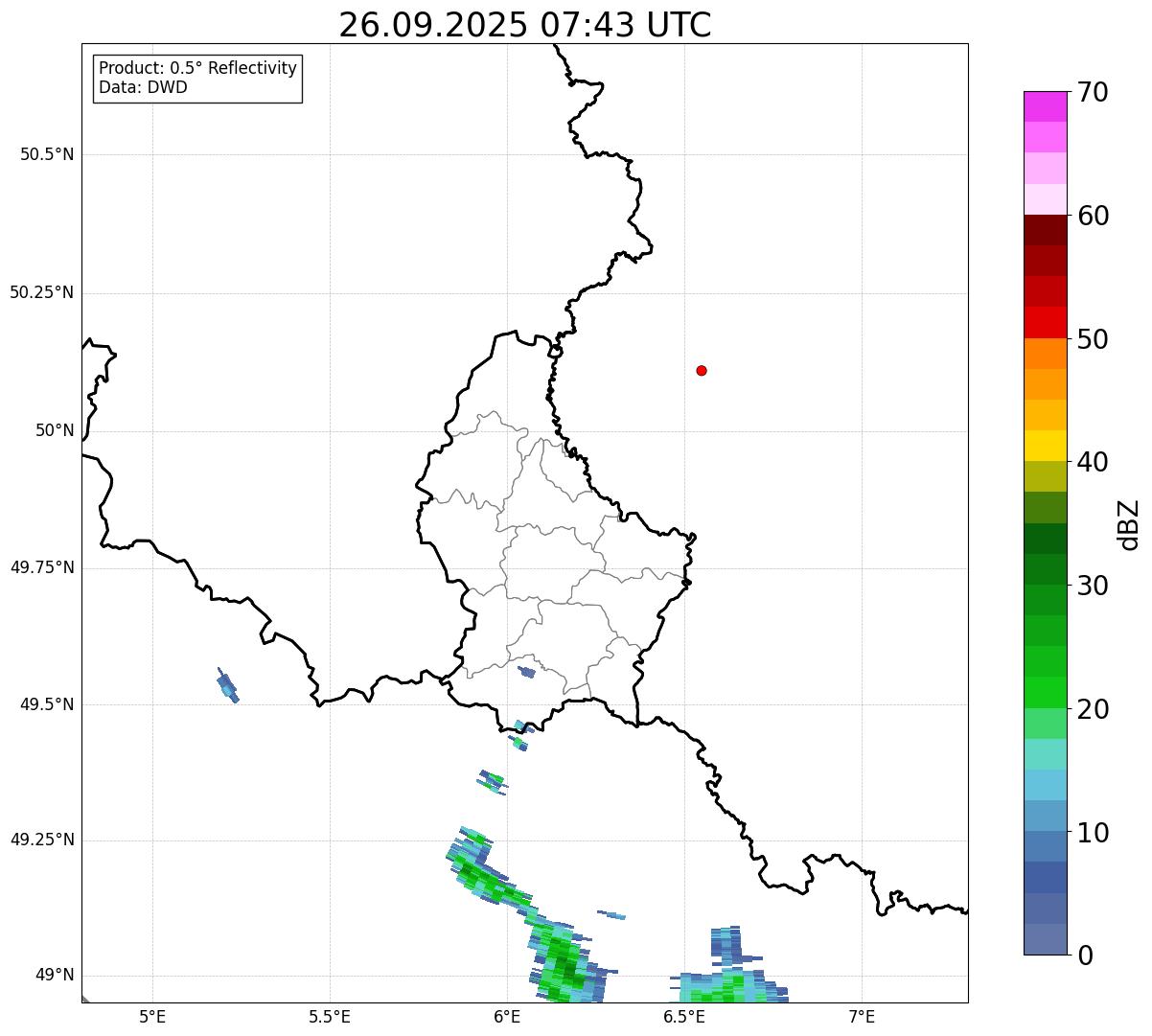
Task: Click the 7°E longitude label
Action: (862, 1017)
